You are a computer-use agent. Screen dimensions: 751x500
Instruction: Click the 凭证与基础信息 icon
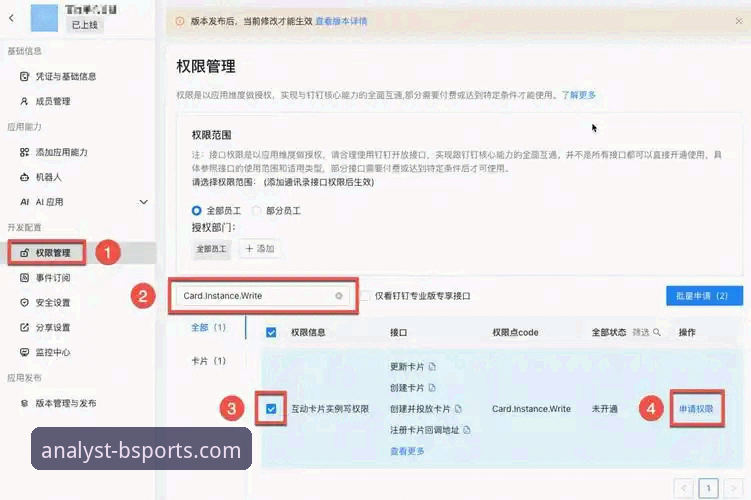(24, 77)
